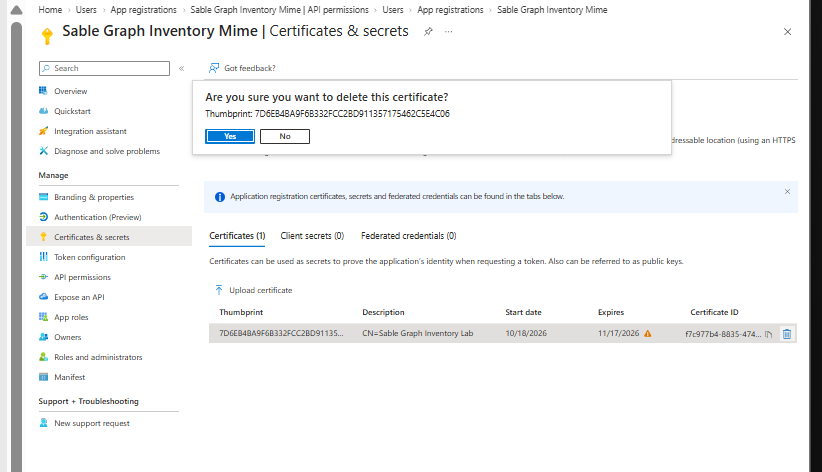Click the API permissions icon
The height and width of the screenshot is (472, 822).
pos(44,276)
